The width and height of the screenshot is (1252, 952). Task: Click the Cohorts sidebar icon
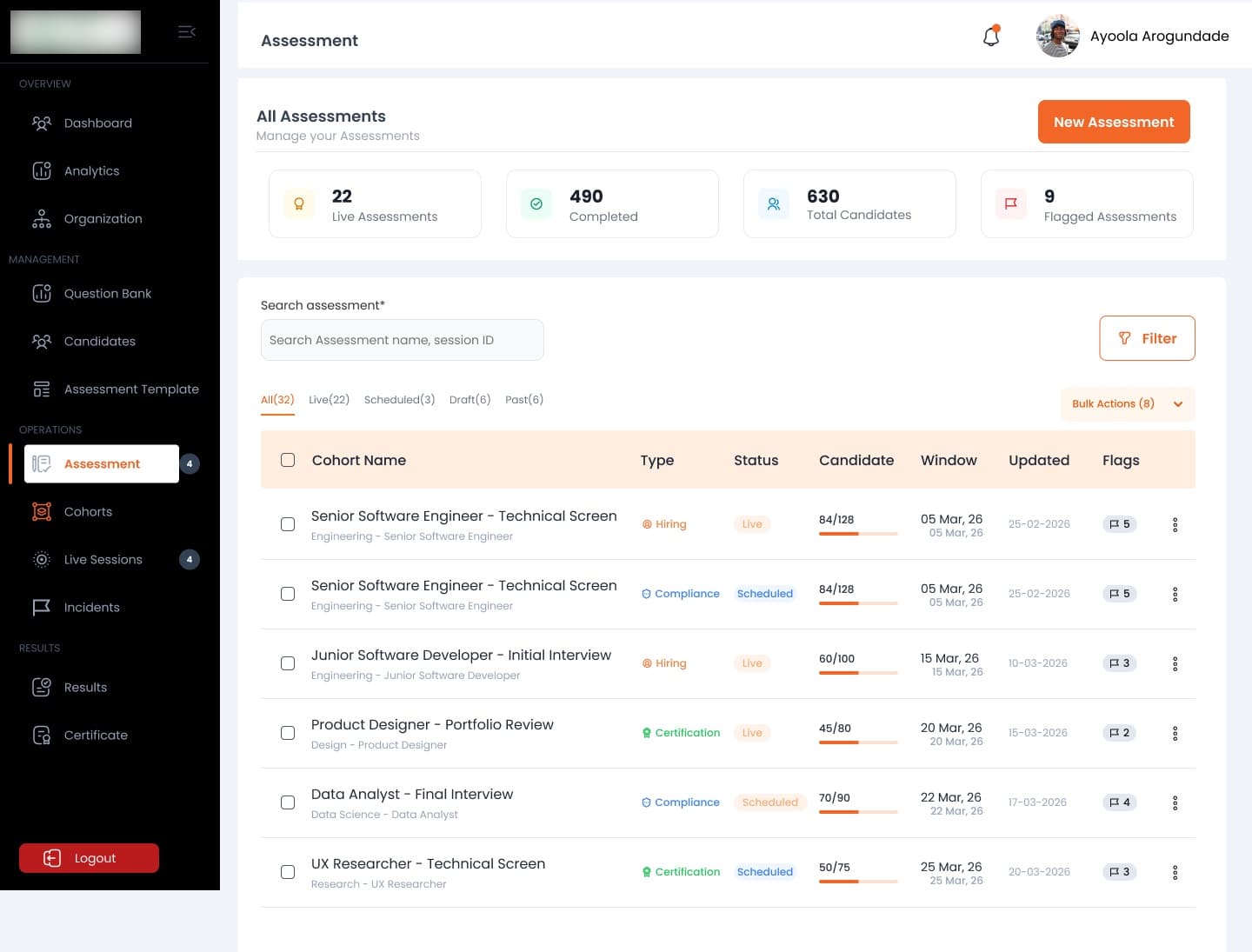[42, 512]
